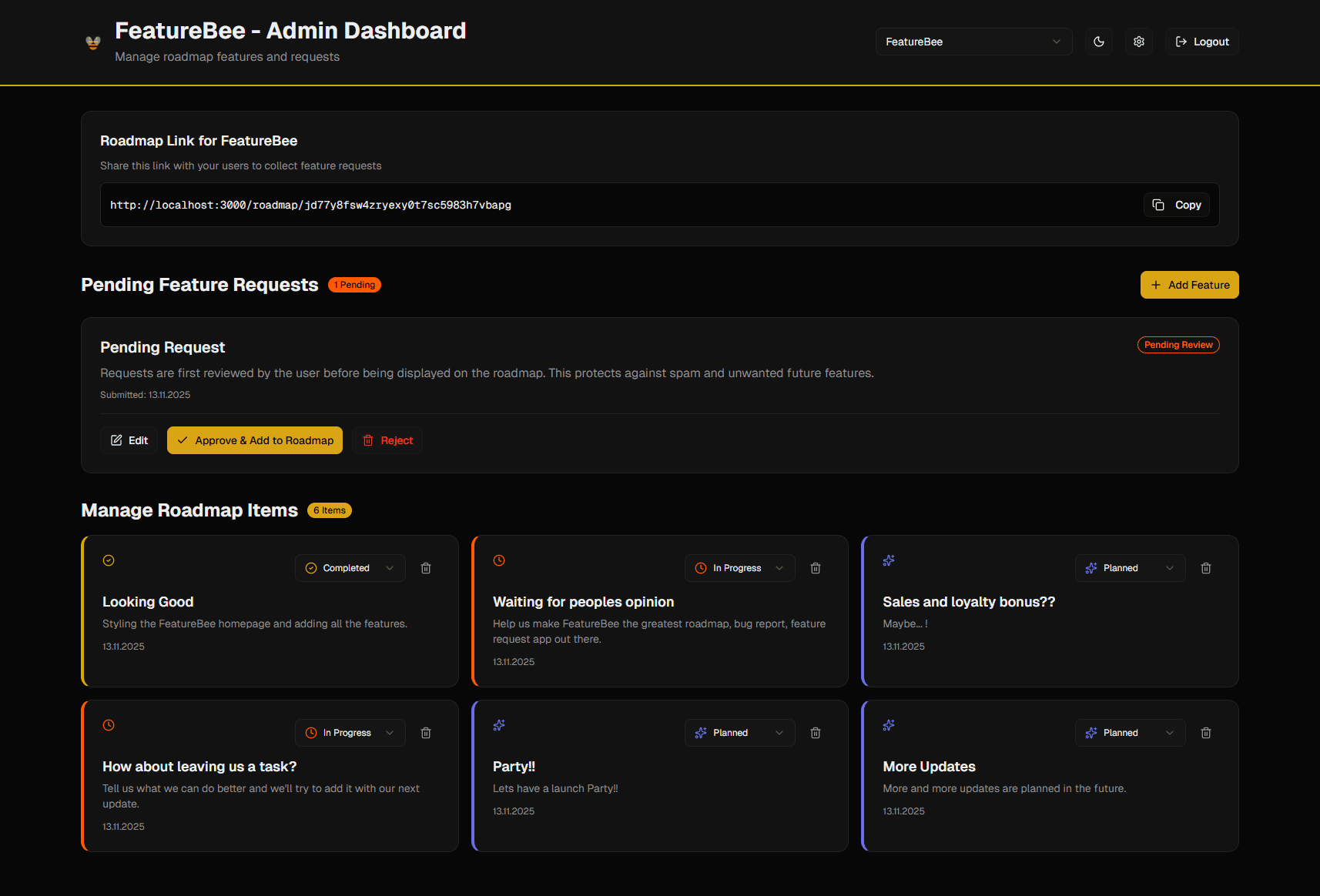Click the copy icon next to the roadmap link
This screenshot has height=896, width=1320.
click(1158, 205)
